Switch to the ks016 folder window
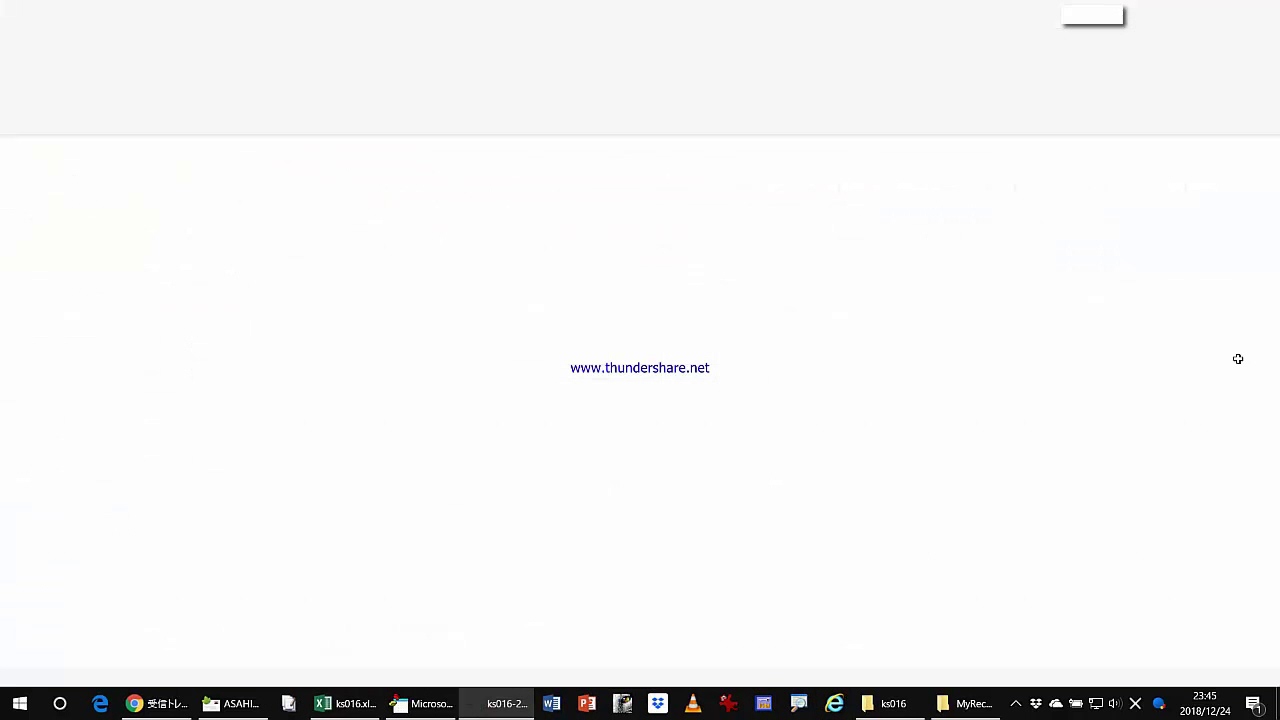The image size is (1280, 720). 884,704
